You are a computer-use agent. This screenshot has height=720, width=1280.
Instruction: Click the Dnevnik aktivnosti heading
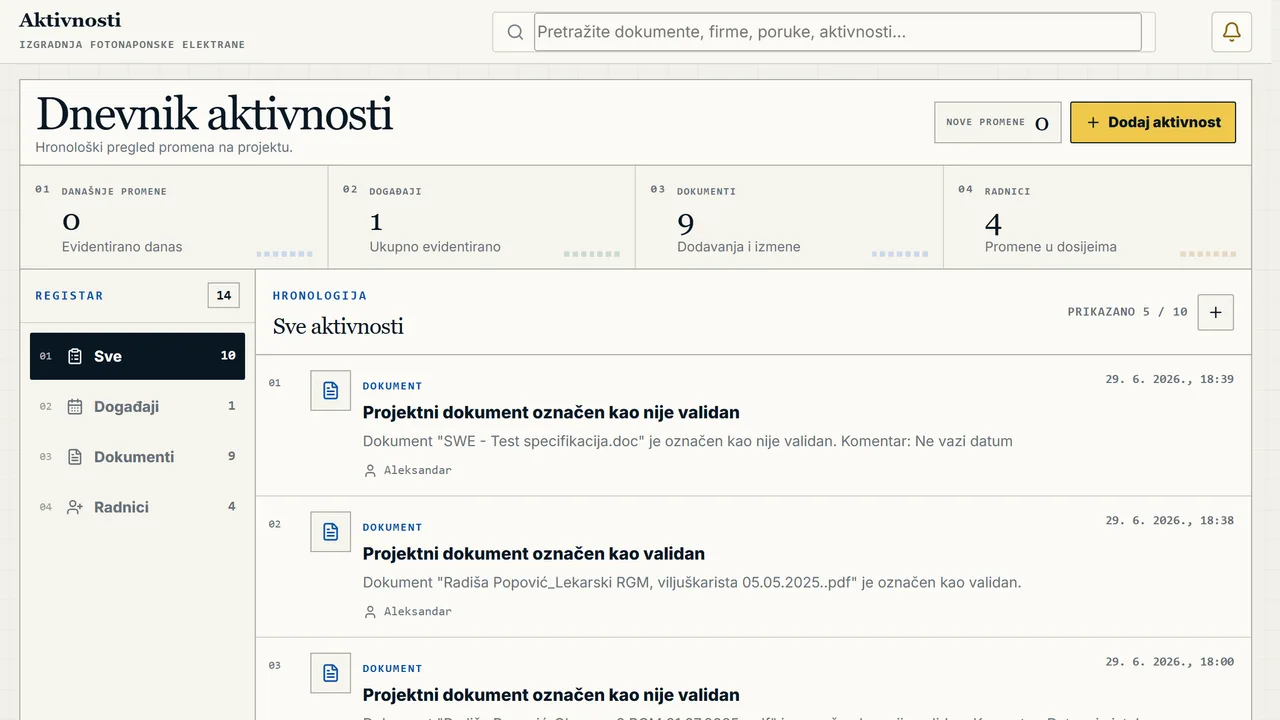pos(214,114)
